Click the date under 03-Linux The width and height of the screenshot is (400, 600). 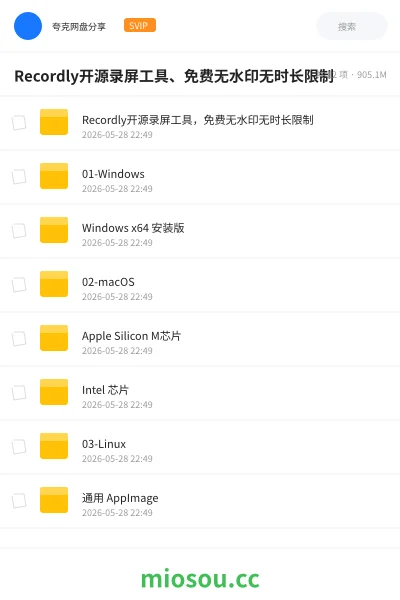(117, 458)
